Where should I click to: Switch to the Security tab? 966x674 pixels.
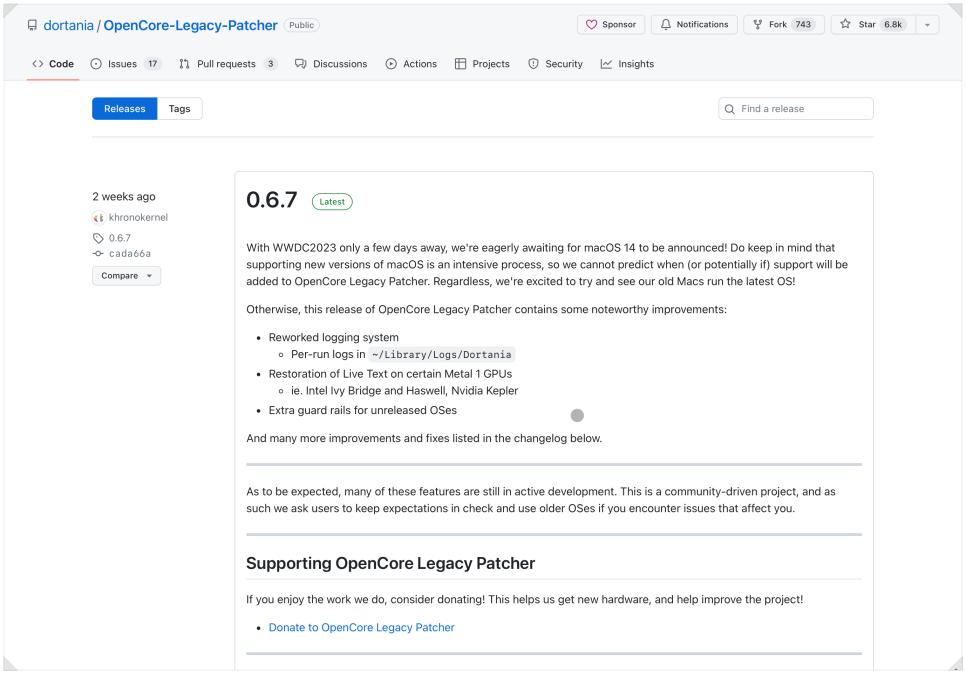555,64
